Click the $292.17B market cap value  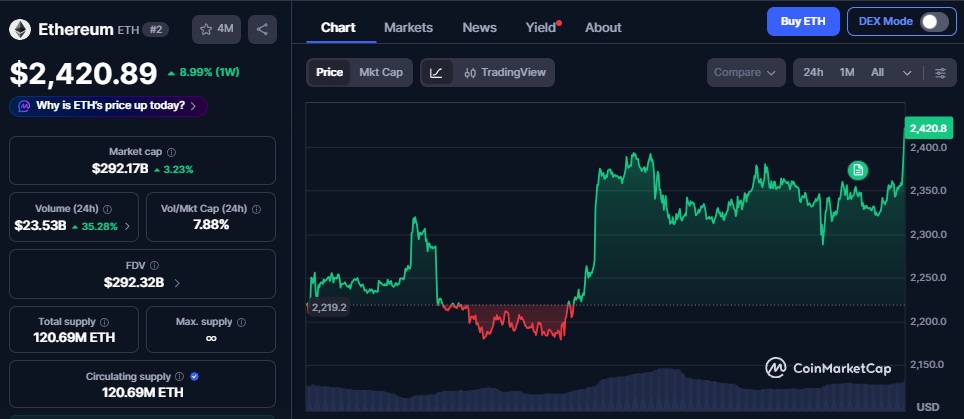pyautogui.click(x=120, y=169)
